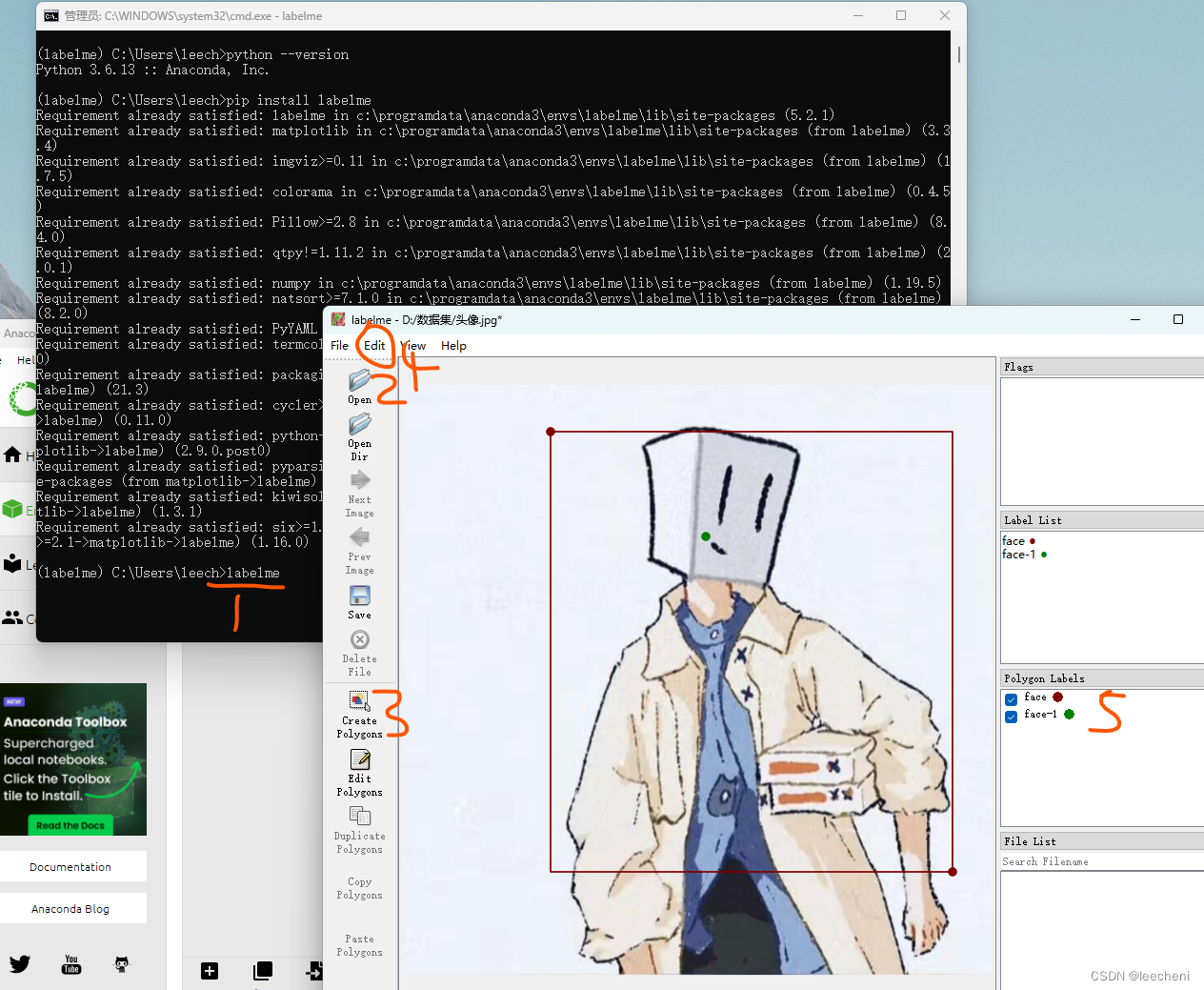The image size is (1204, 990).
Task: Click the File List panel header
Action: tap(1102, 841)
